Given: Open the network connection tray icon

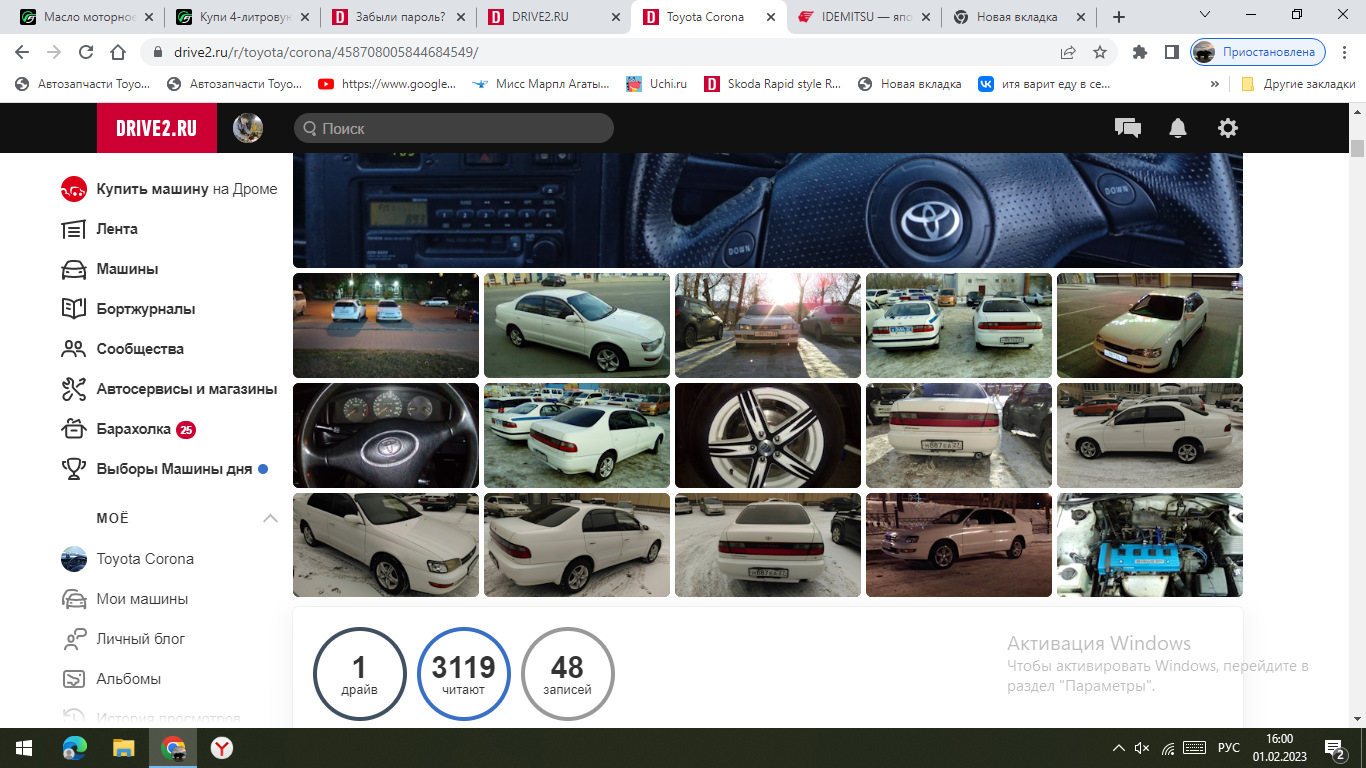Looking at the screenshot, I should click(1168, 748).
